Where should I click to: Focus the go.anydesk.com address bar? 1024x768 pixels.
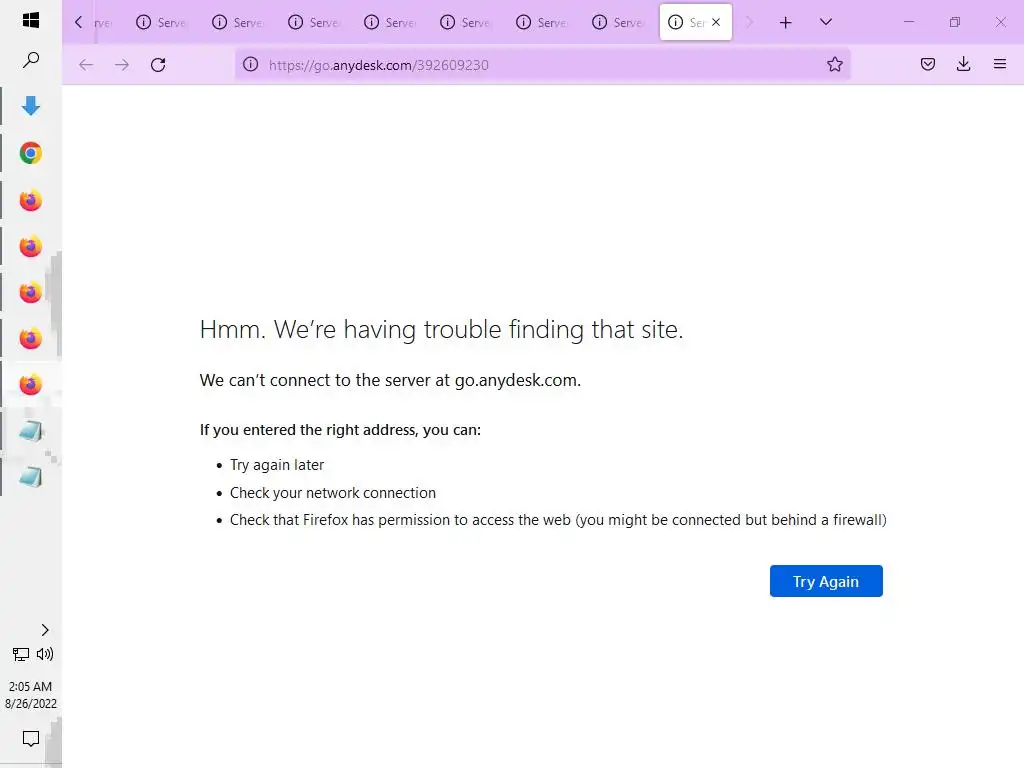542,65
